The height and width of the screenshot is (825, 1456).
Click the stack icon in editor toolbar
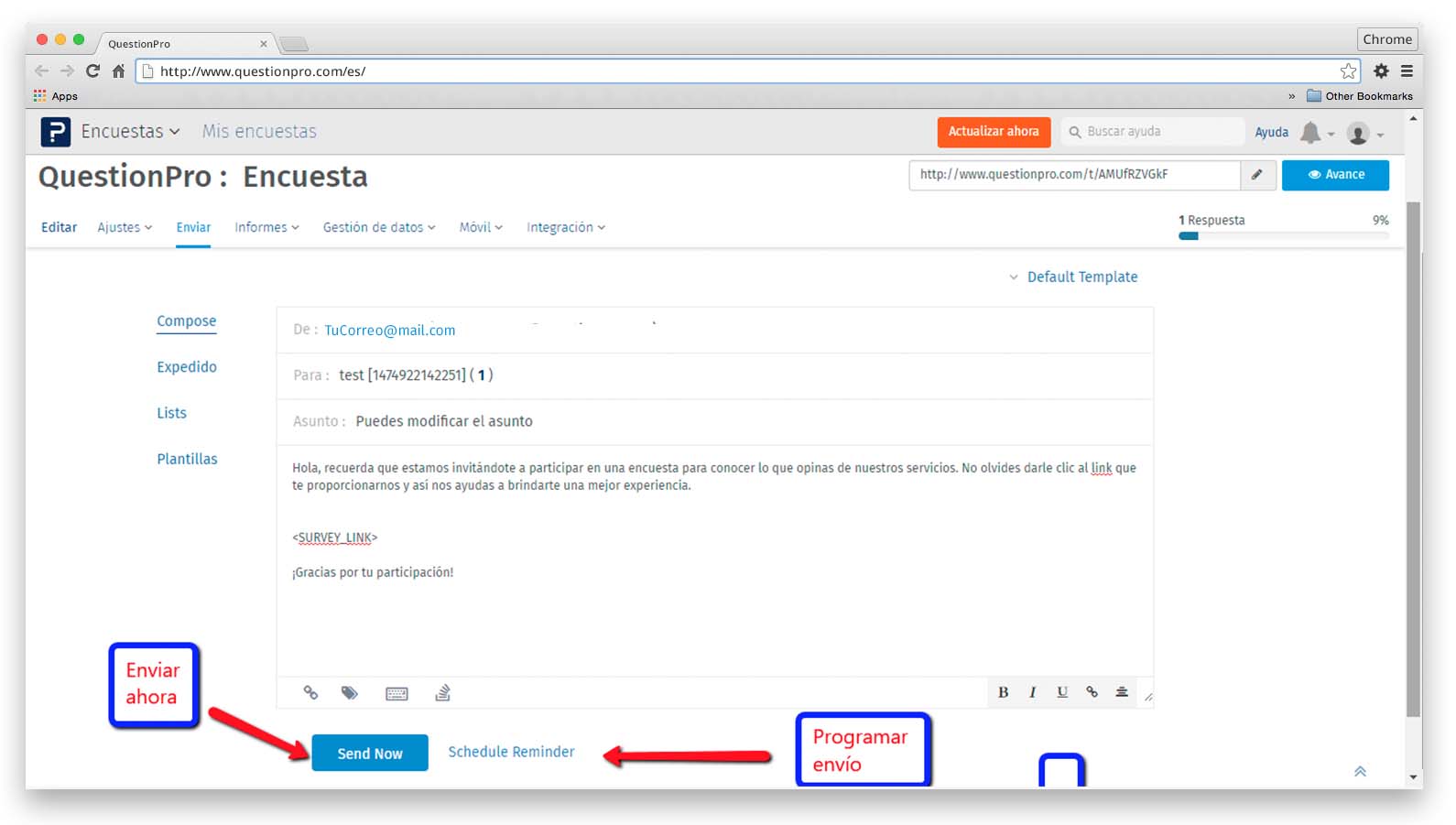click(443, 693)
